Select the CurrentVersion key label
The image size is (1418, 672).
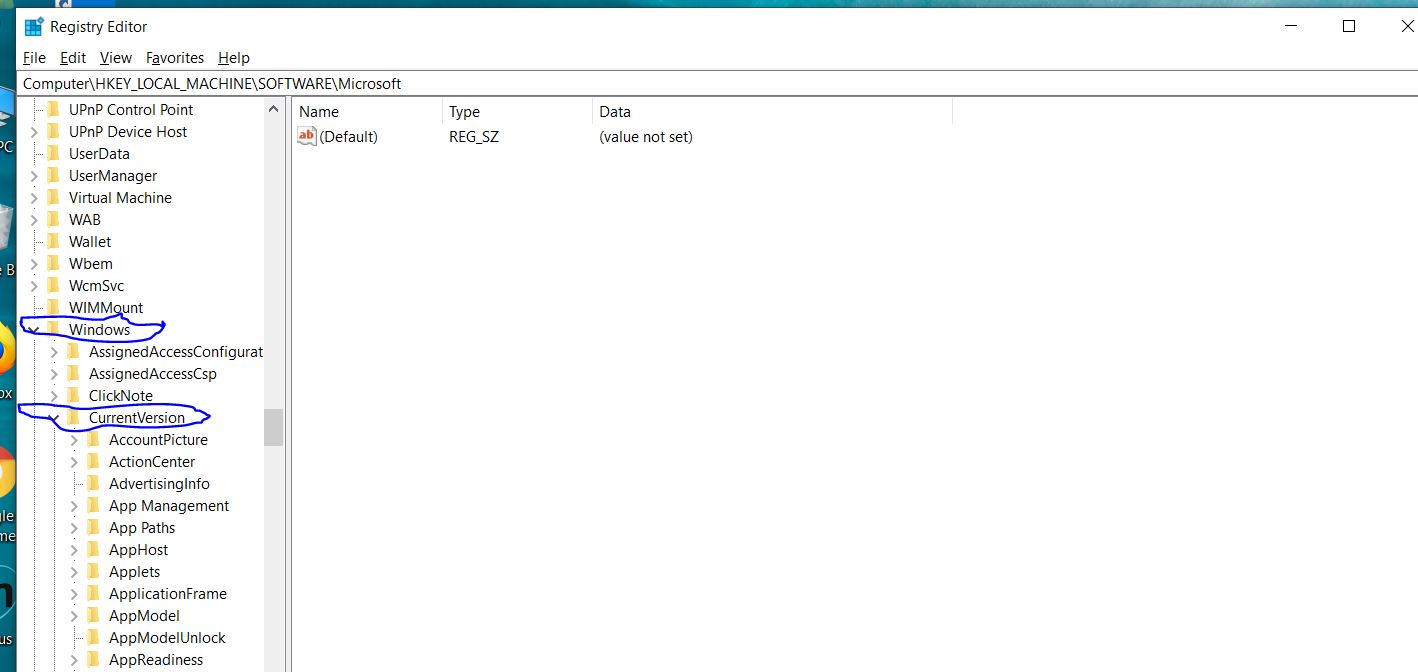point(137,418)
